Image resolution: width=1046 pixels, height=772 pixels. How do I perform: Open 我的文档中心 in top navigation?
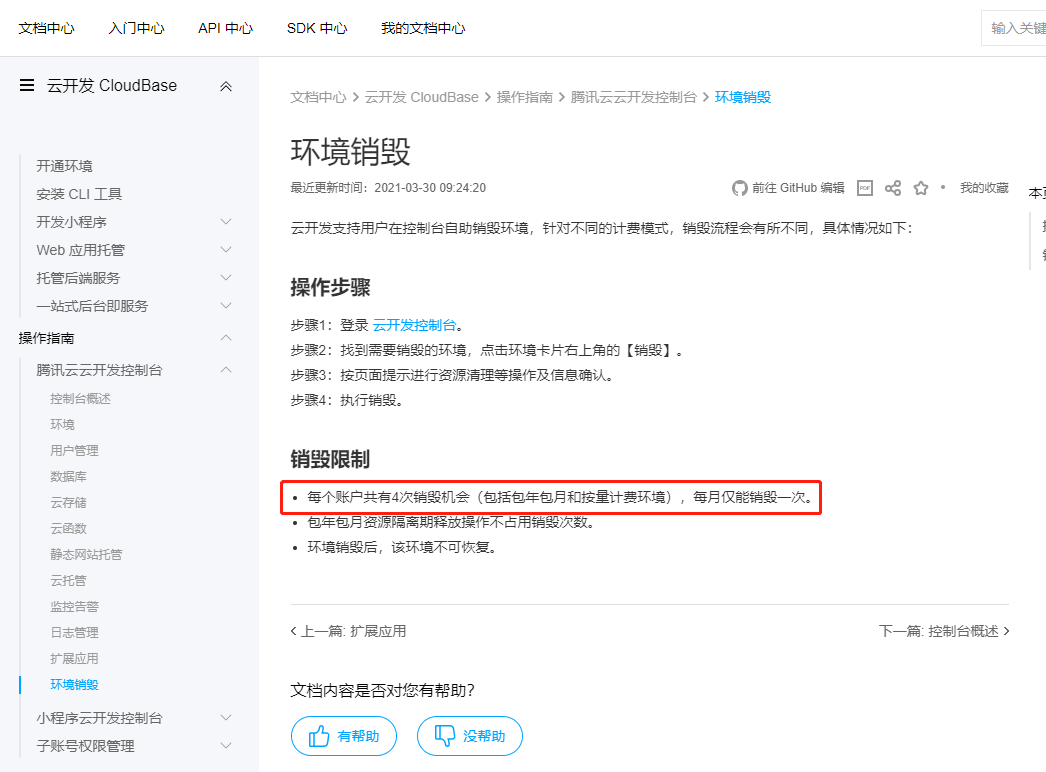point(423,28)
